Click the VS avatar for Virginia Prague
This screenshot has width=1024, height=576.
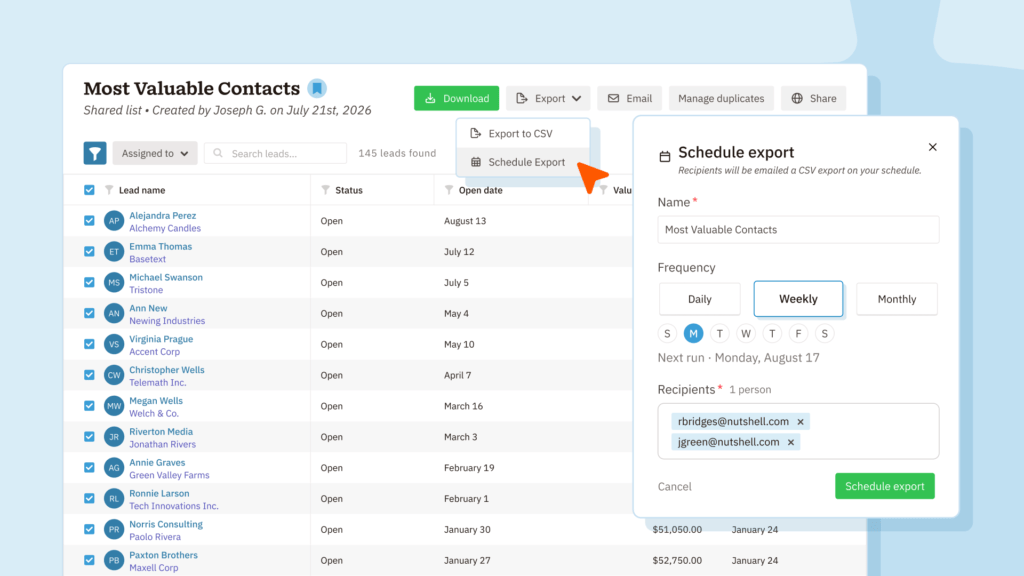pyautogui.click(x=114, y=344)
